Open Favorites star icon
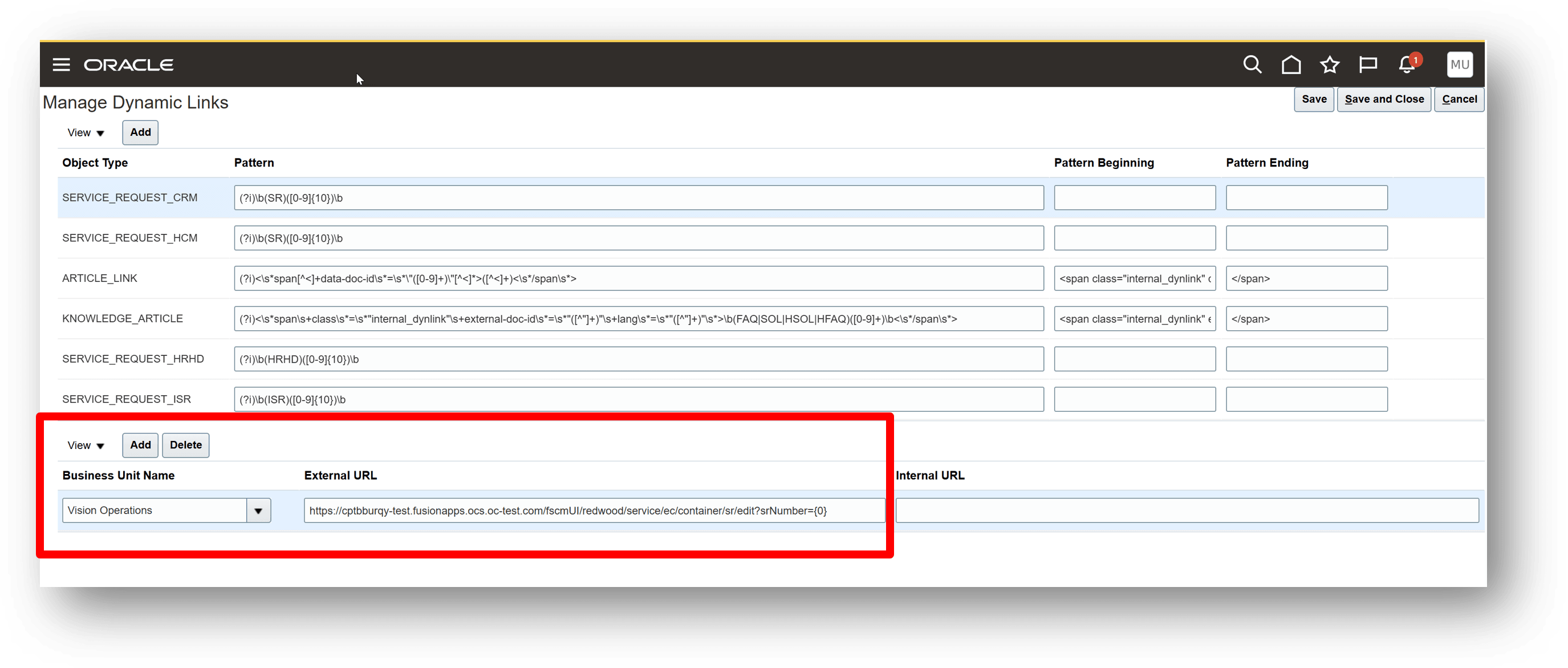The image size is (1568, 668). (x=1330, y=64)
